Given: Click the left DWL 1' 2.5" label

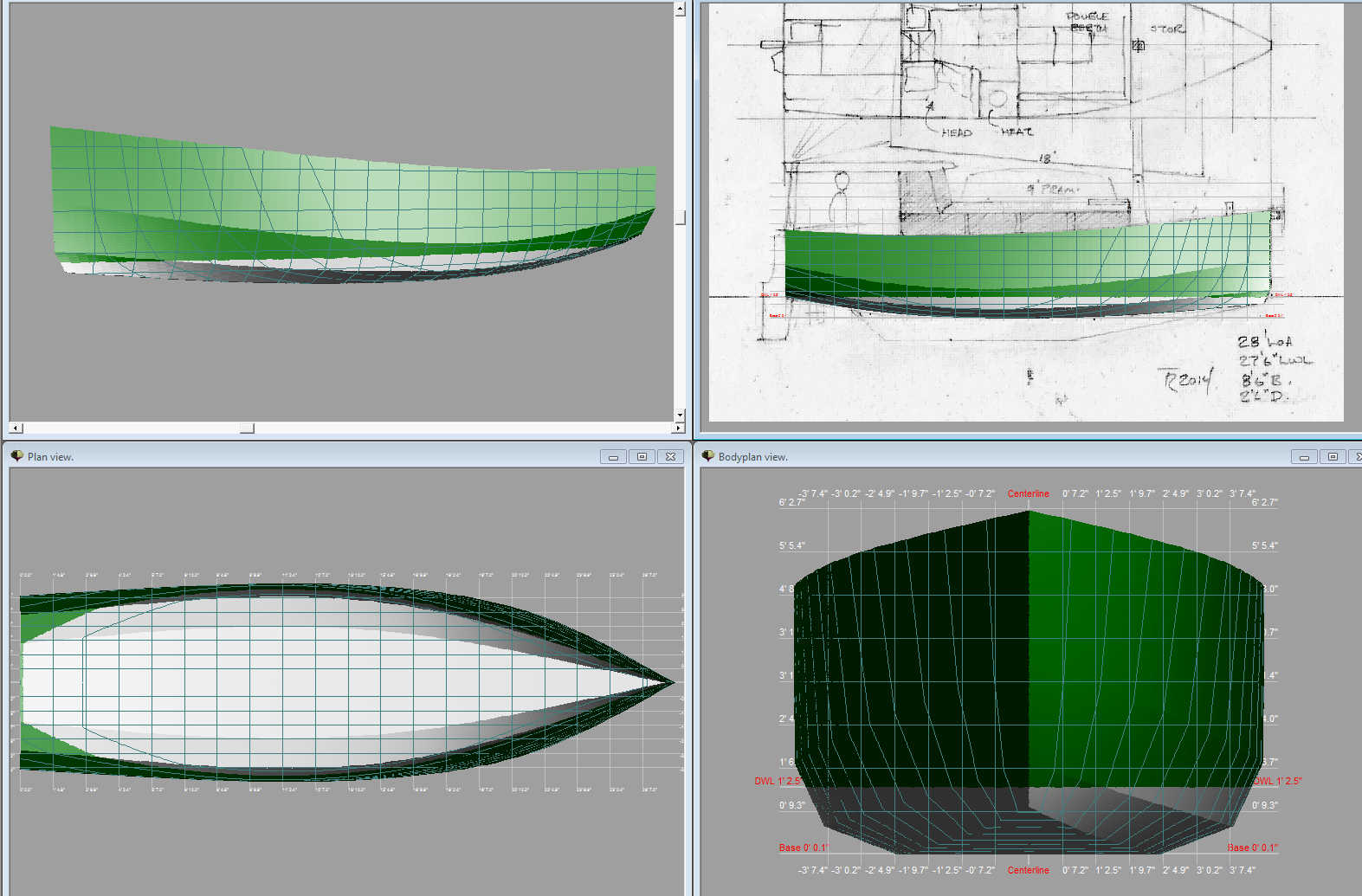Looking at the screenshot, I should 778,781.
